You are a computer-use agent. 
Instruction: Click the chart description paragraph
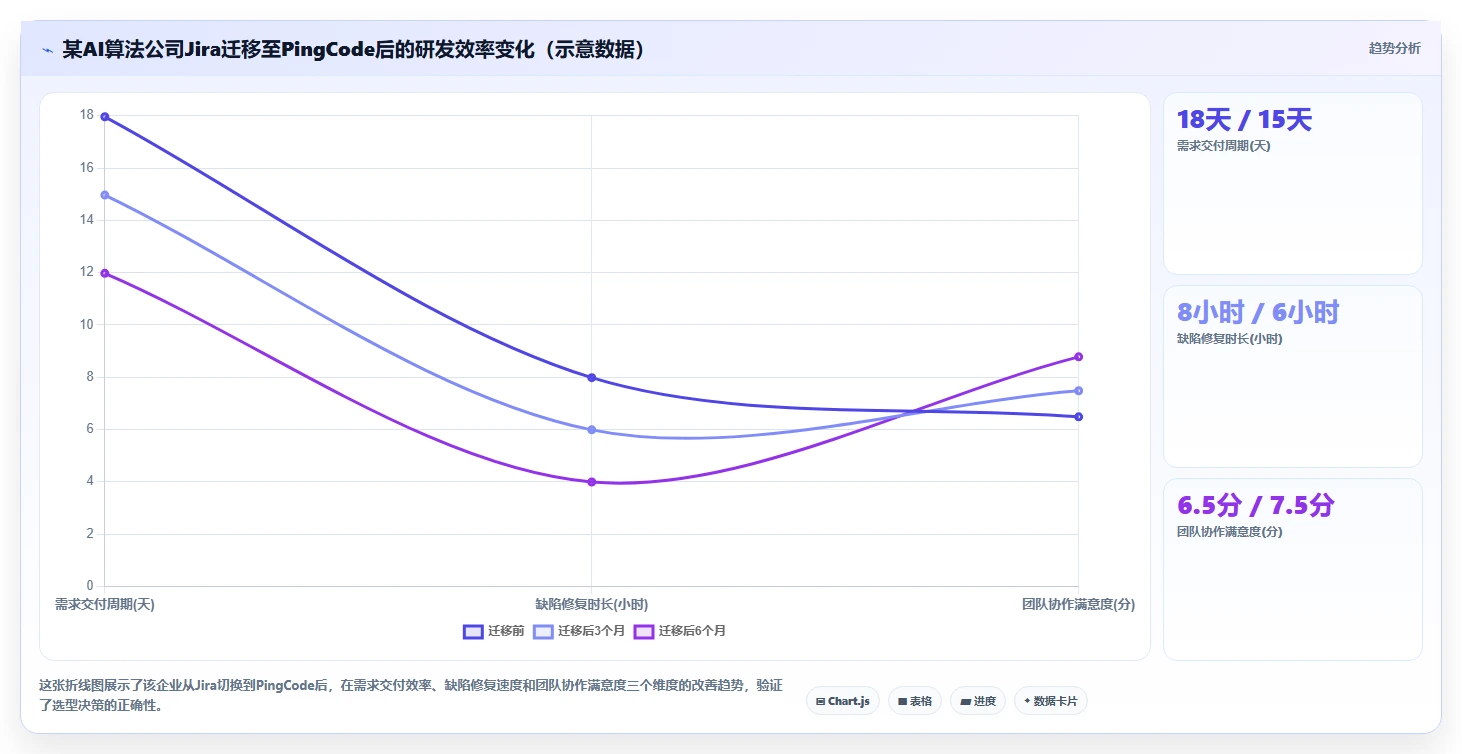410,695
